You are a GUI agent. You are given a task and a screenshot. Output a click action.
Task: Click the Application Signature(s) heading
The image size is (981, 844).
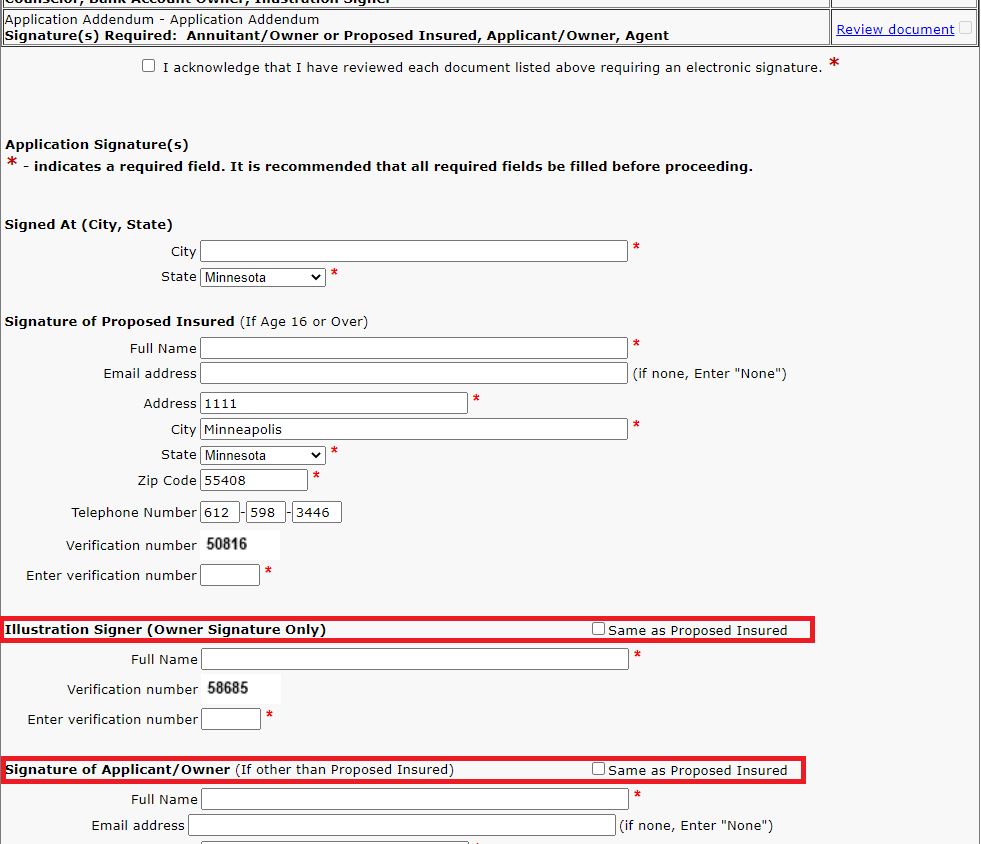97,145
